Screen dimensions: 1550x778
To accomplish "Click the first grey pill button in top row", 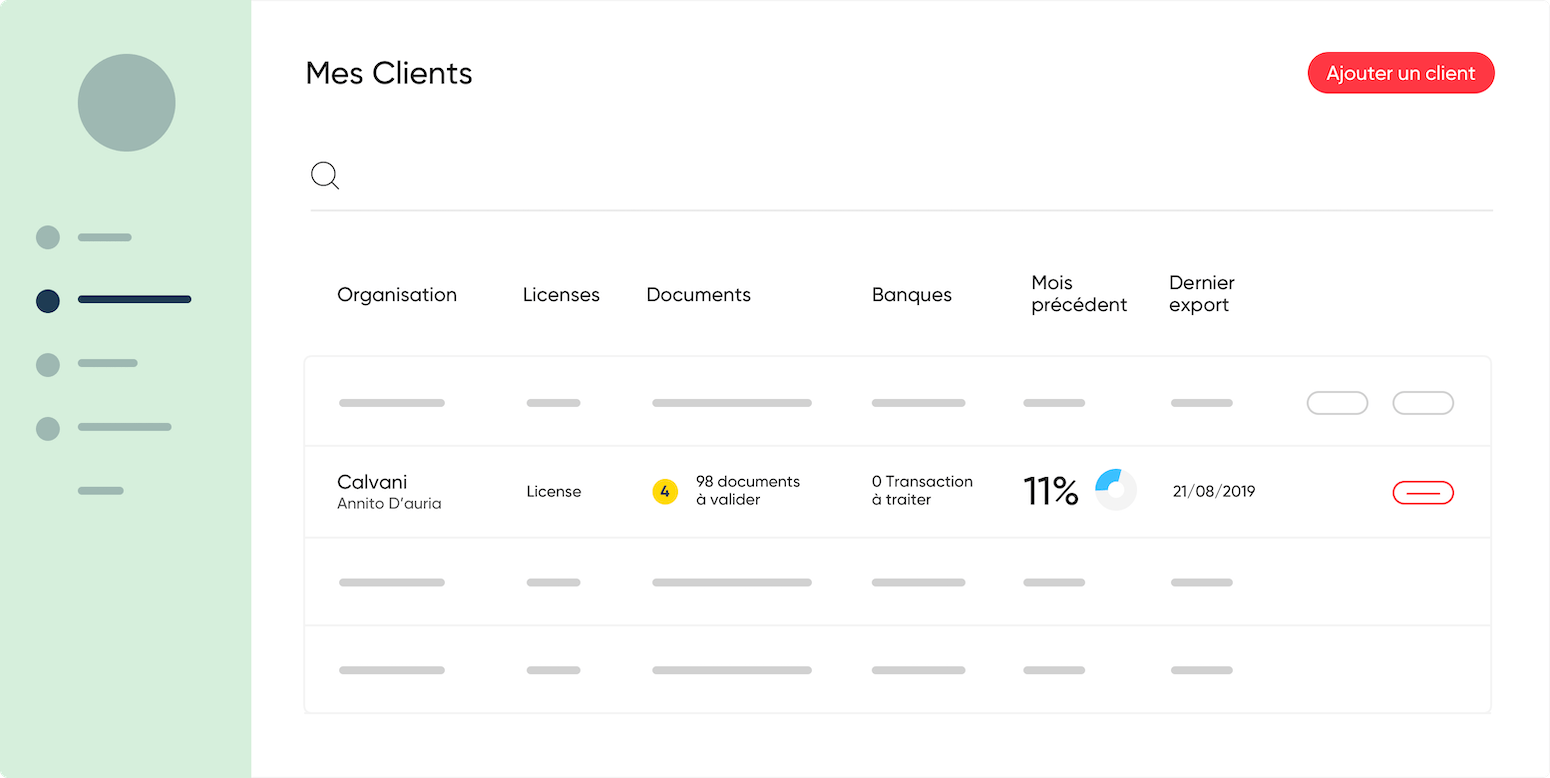I will click(1337, 403).
